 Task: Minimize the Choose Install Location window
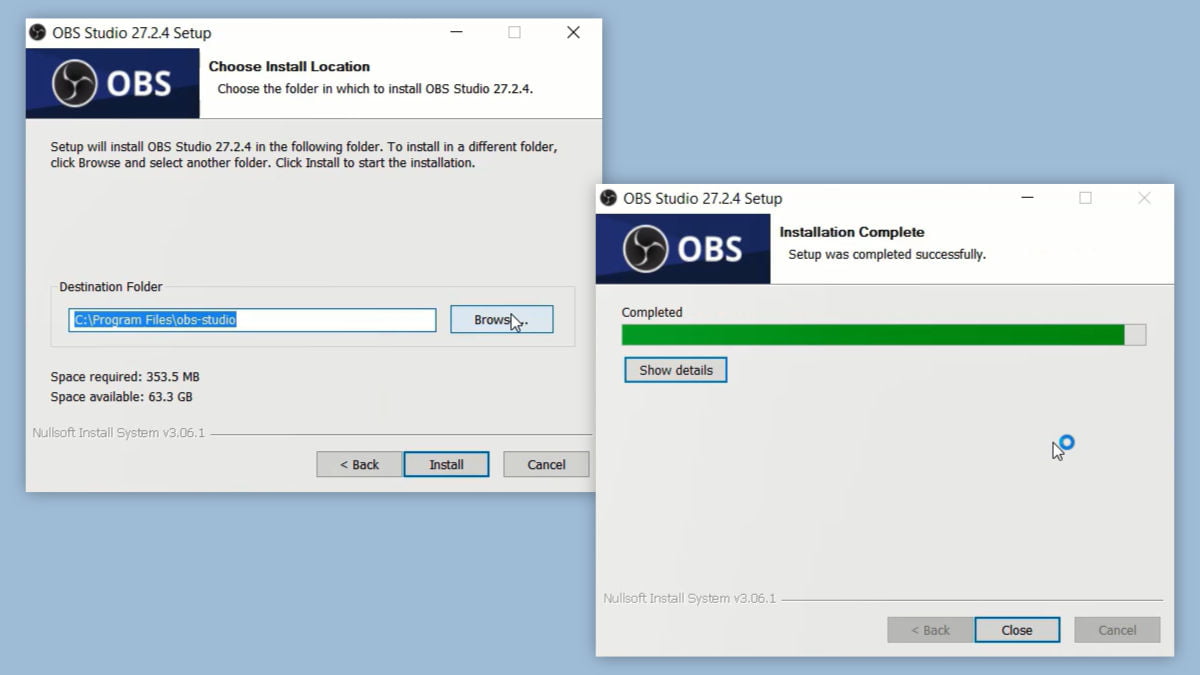click(455, 32)
